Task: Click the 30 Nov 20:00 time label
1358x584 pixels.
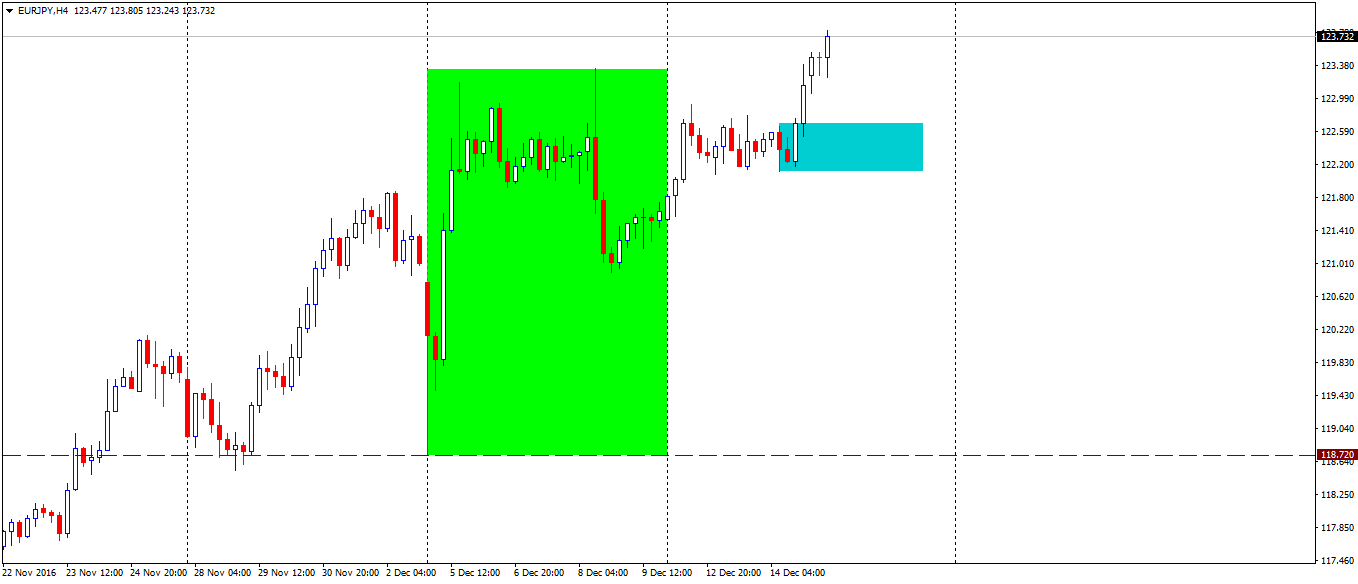Action: click(350, 573)
